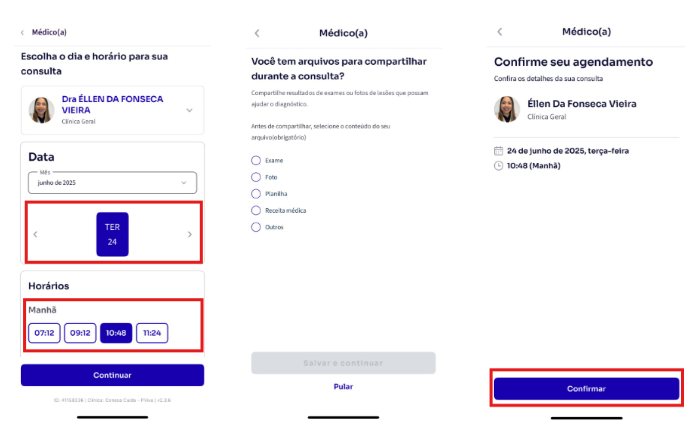The height and width of the screenshot is (435, 697).
Task: Tap doctor photo on confirmation screen
Action: point(507,109)
